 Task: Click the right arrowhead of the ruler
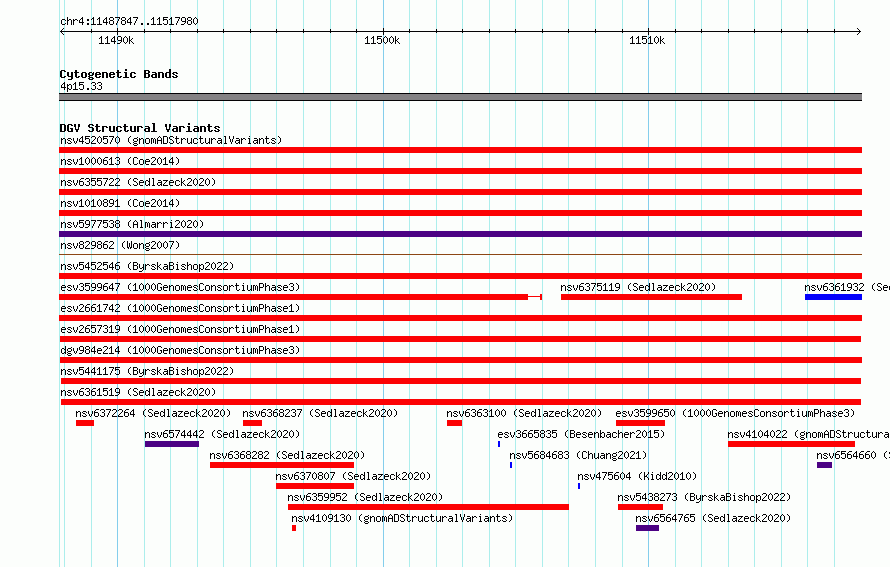[859, 31]
